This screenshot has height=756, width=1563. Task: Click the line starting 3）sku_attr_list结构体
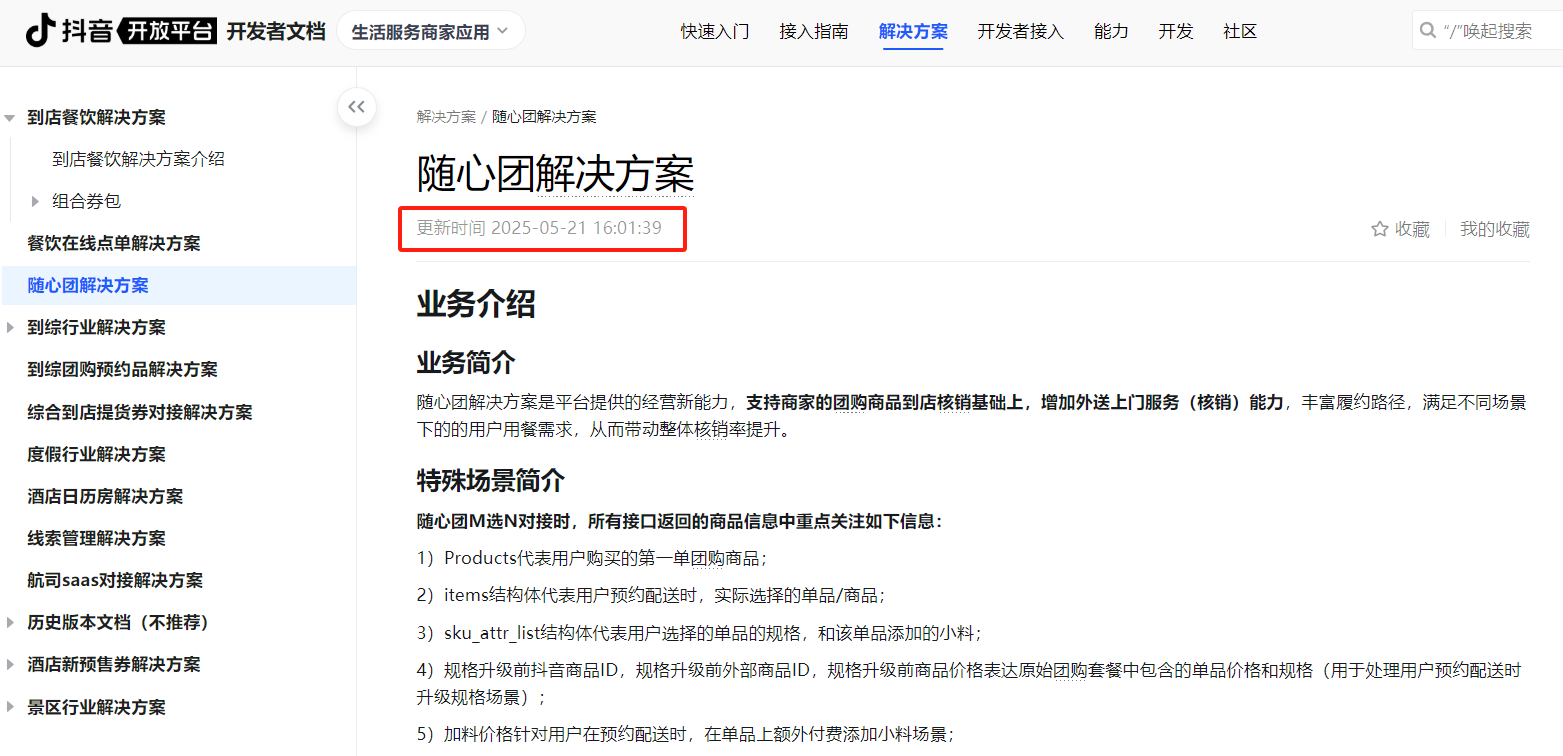[700, 633]
